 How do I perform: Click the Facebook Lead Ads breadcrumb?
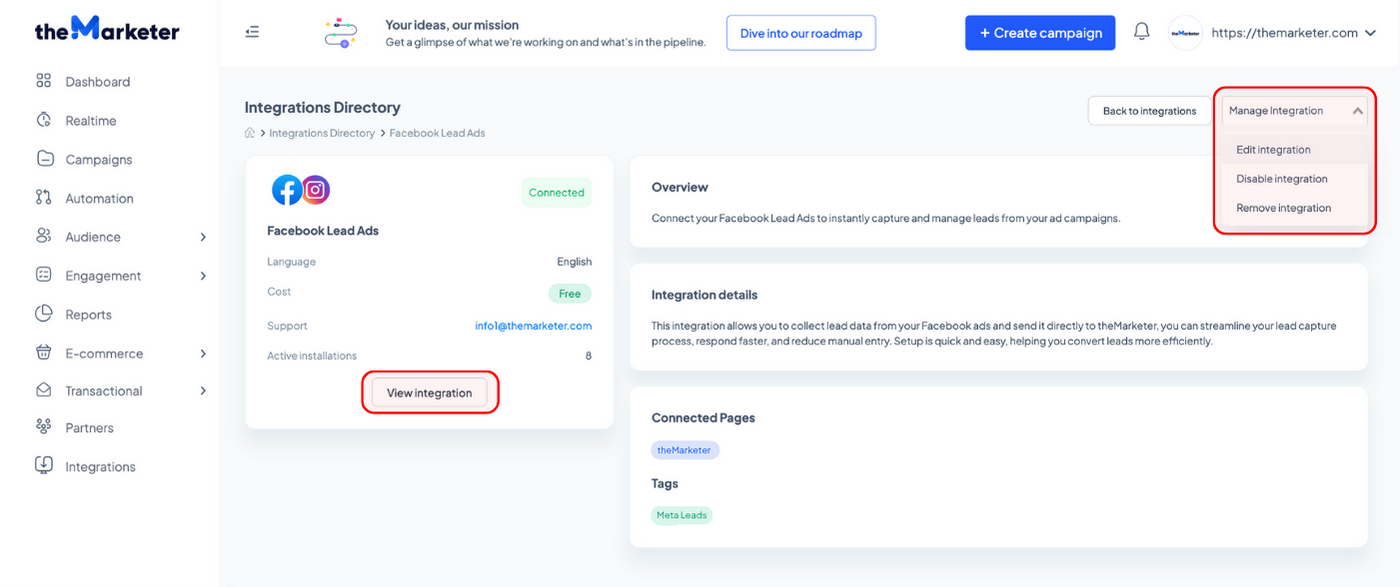437,133
